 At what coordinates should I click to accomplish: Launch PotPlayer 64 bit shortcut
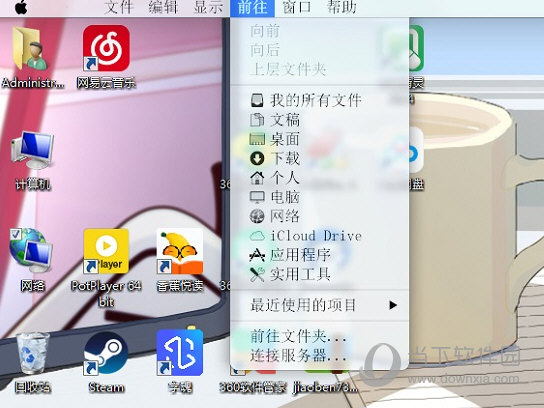point(106,250)
